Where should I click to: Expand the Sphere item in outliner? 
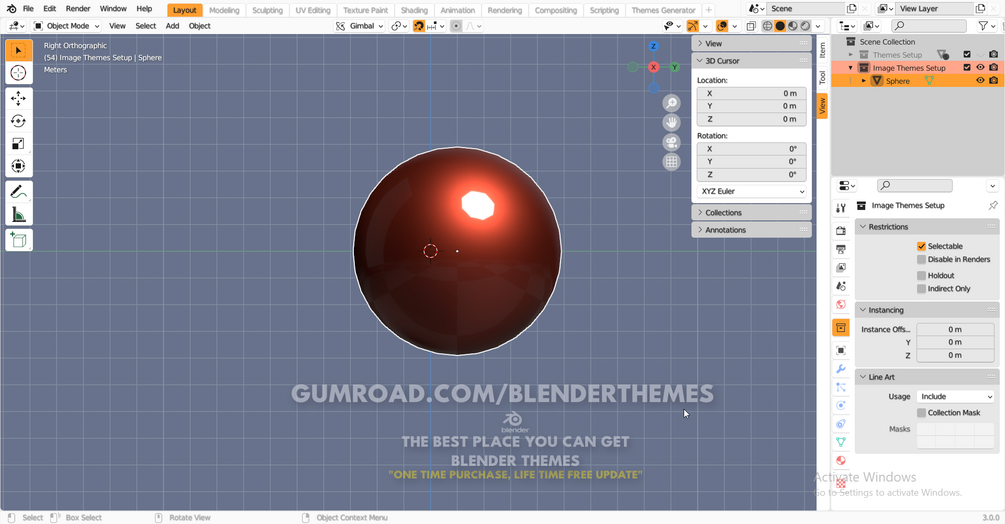863,81
